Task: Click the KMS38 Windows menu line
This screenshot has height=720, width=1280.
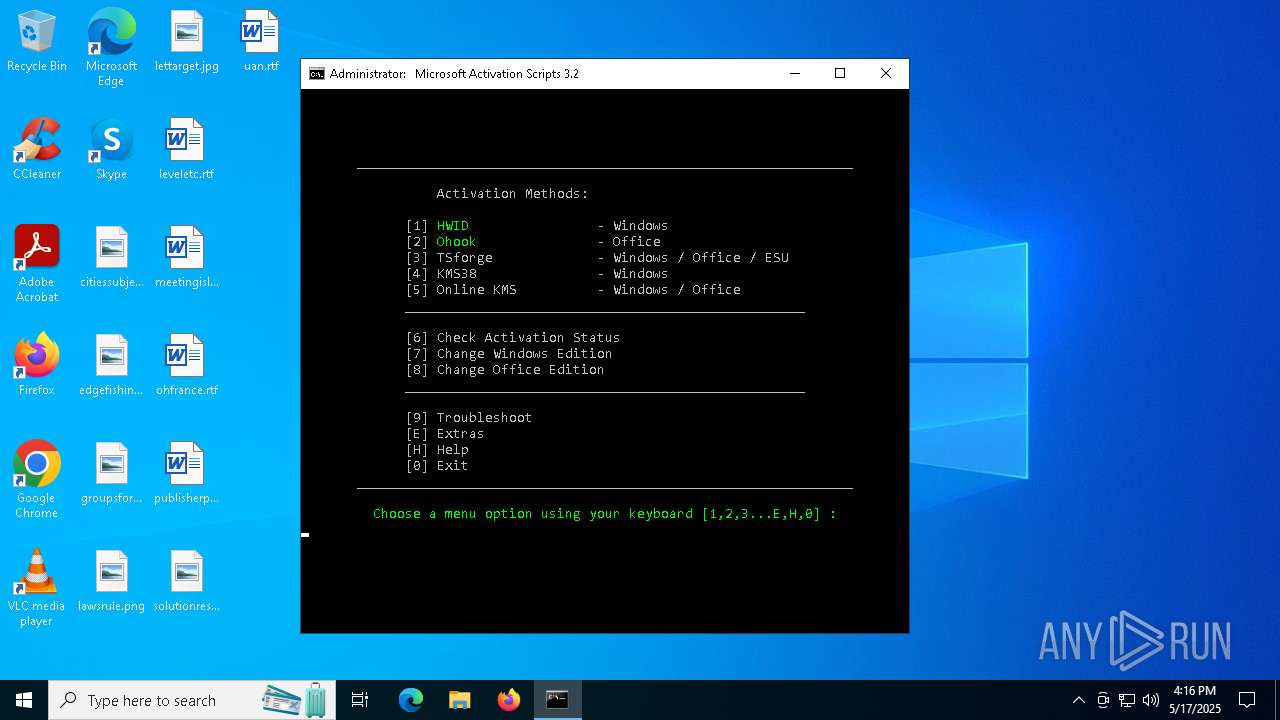Action: (537, 274)
